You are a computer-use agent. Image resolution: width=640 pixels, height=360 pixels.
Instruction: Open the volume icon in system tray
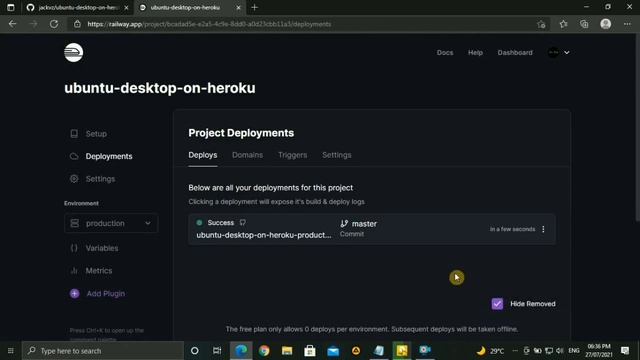(560, 351)
